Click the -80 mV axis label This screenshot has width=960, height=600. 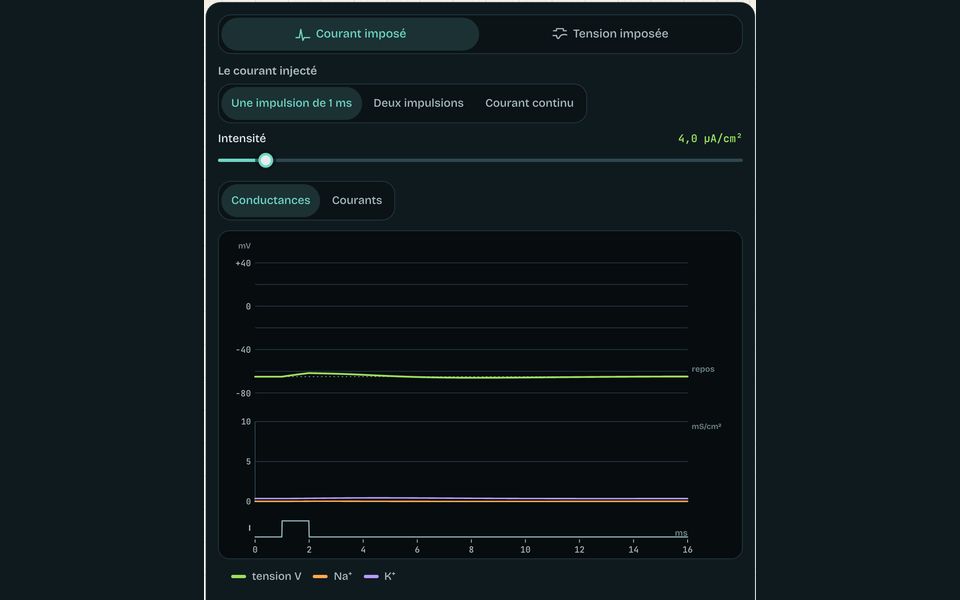point(243,394)
